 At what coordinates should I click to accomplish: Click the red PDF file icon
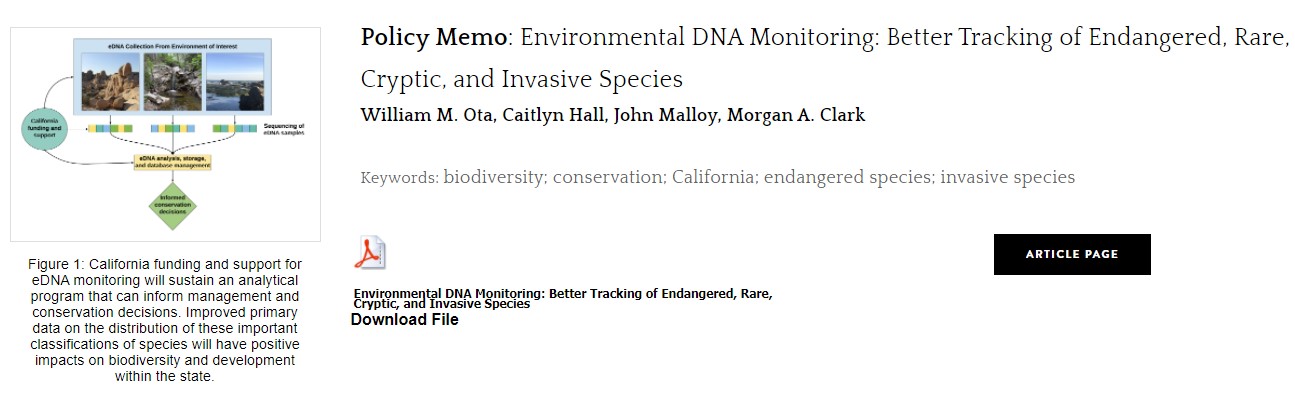pyautogui.click(x=370, y=253)
